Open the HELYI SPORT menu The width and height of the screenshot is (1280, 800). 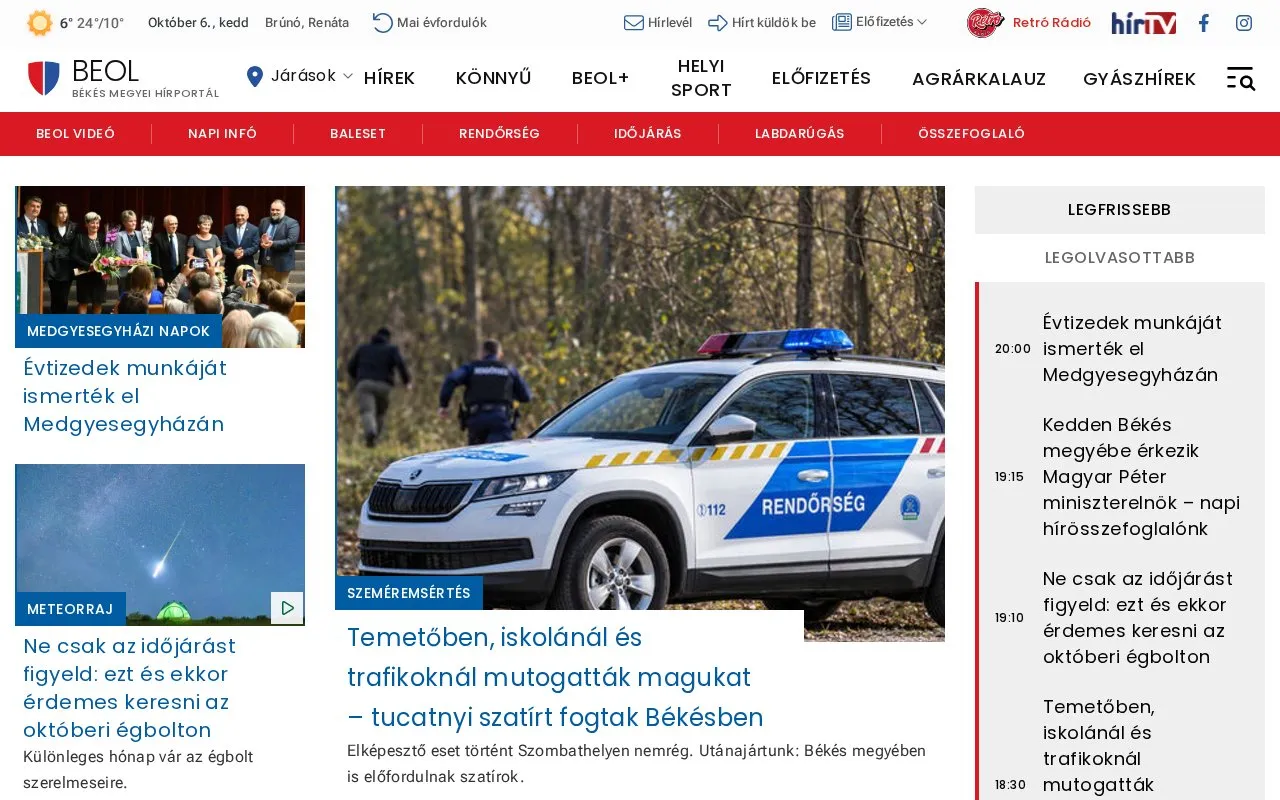(701, 78)
